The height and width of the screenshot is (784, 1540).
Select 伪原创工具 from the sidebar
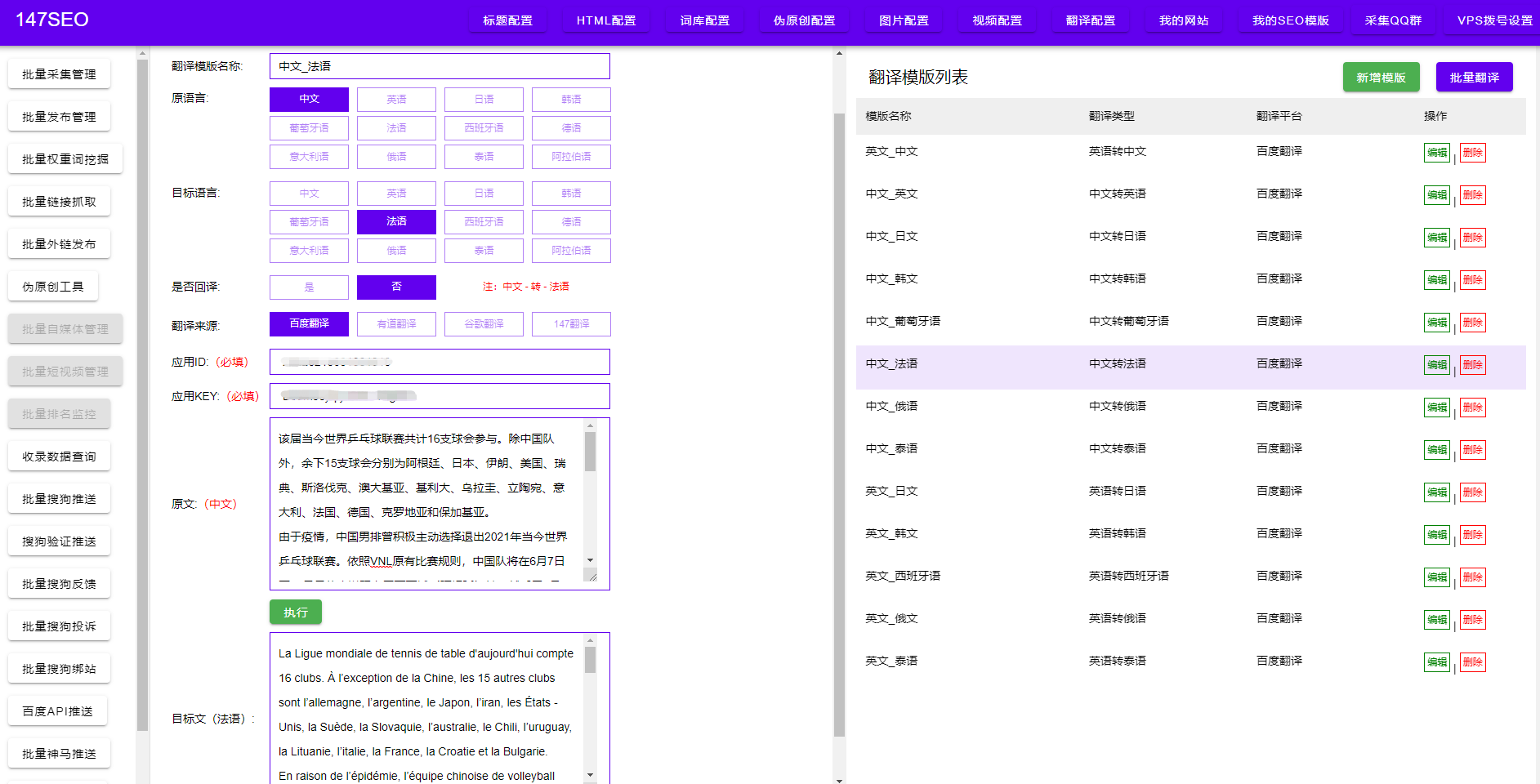53,286
